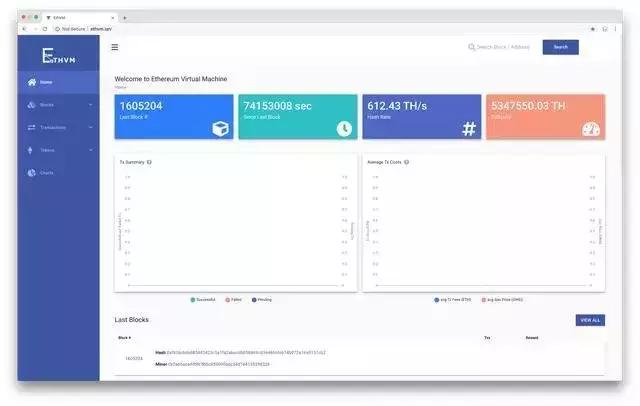The width and height of the screenshot is (640, 406).
Task: Expand the Tokens submenu chevron
Action: (x=90, y=150)
